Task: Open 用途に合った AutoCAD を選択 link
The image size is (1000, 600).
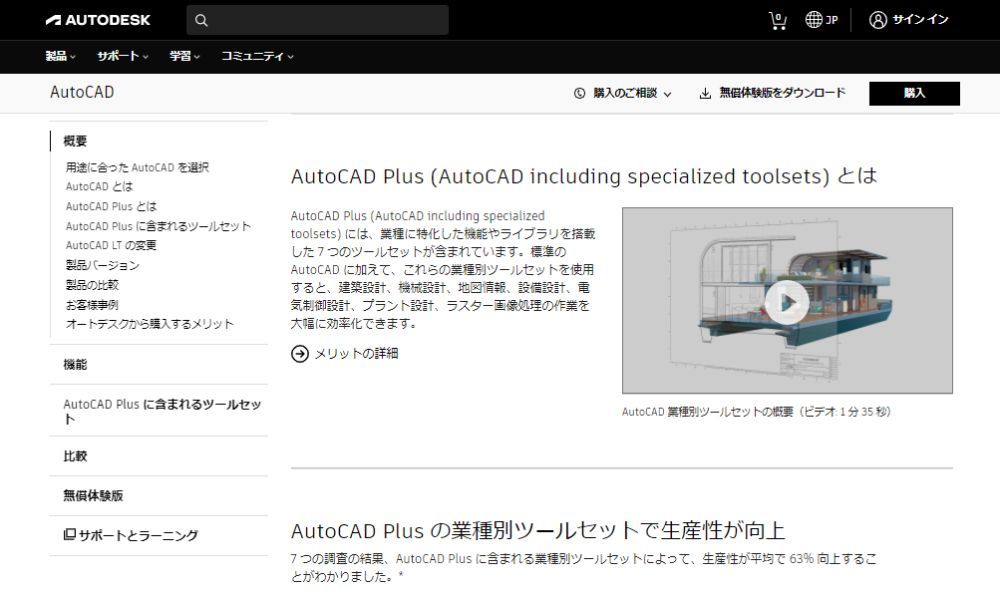Action: 137,167
